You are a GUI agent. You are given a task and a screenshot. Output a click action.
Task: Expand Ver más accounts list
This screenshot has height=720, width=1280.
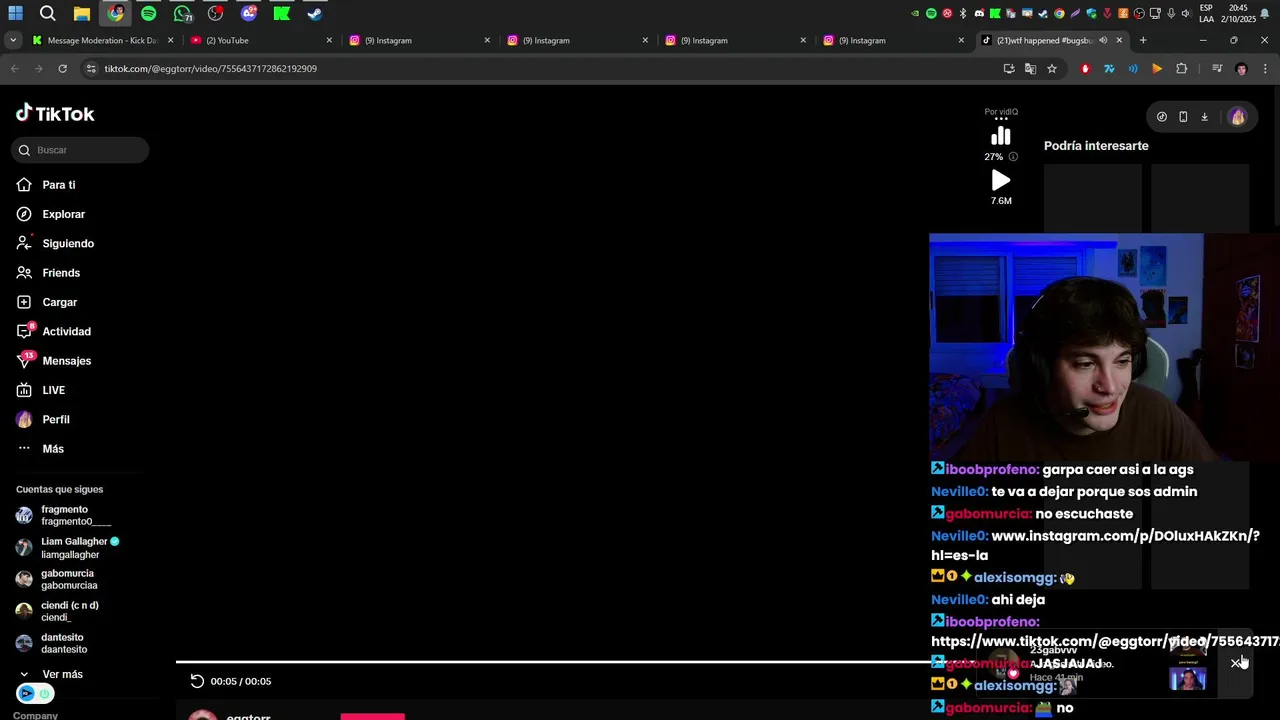pos(50,674)
